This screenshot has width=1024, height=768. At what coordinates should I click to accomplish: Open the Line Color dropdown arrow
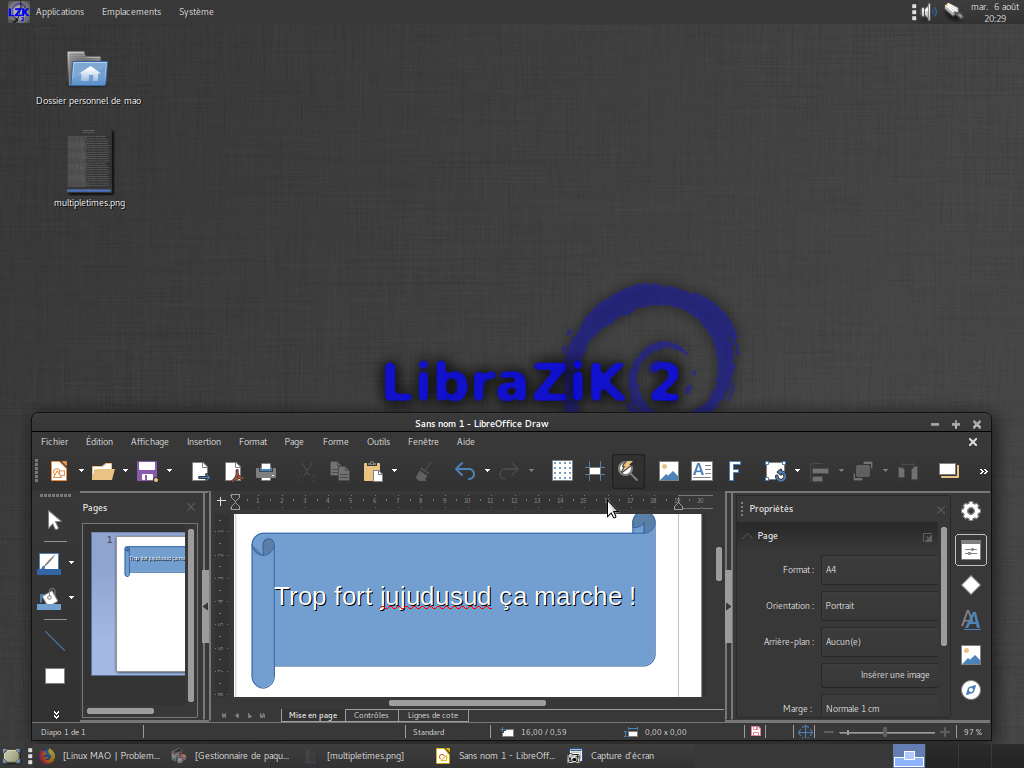pos(71,563)
